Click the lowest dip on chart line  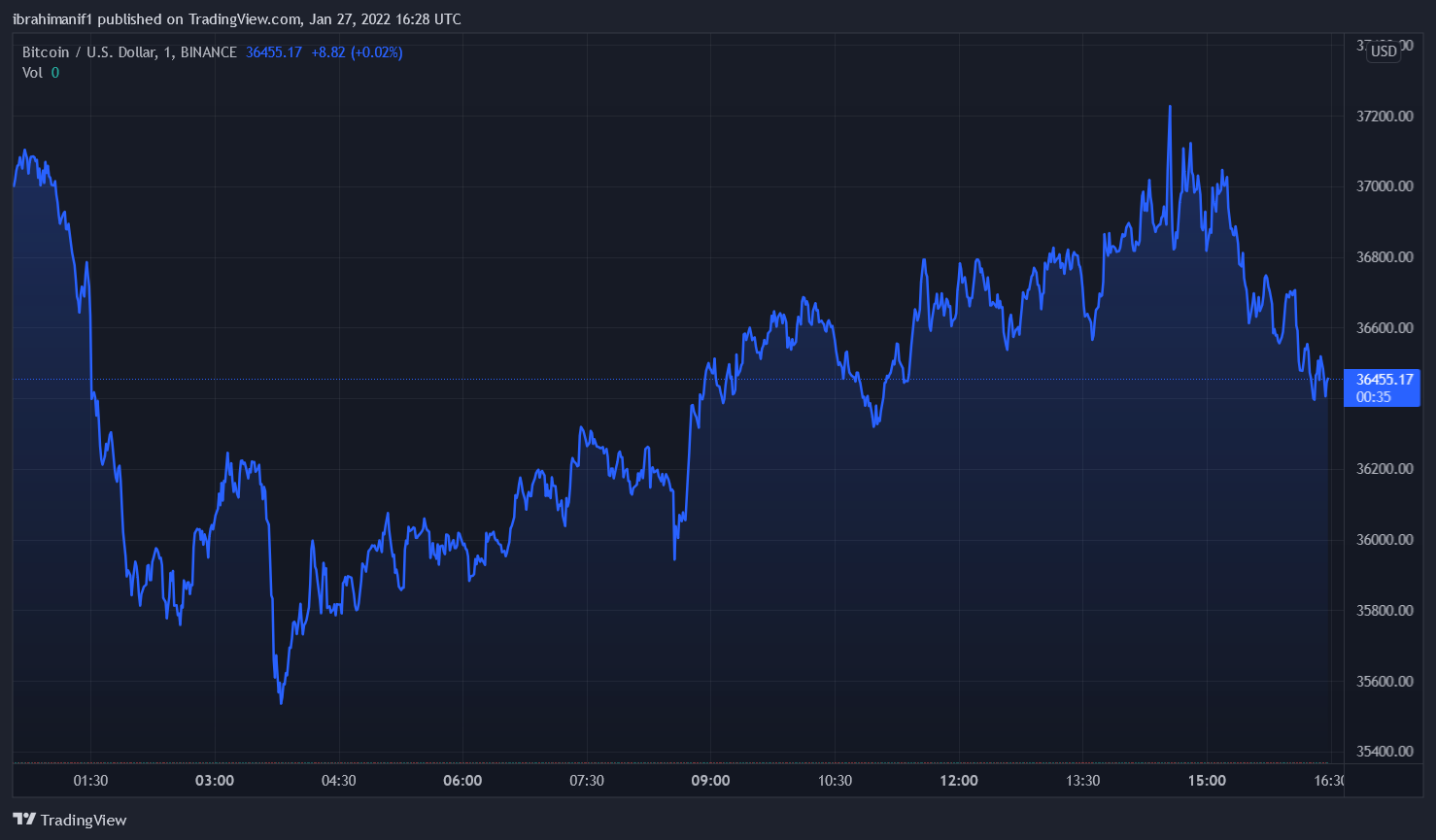coord(281,701)
